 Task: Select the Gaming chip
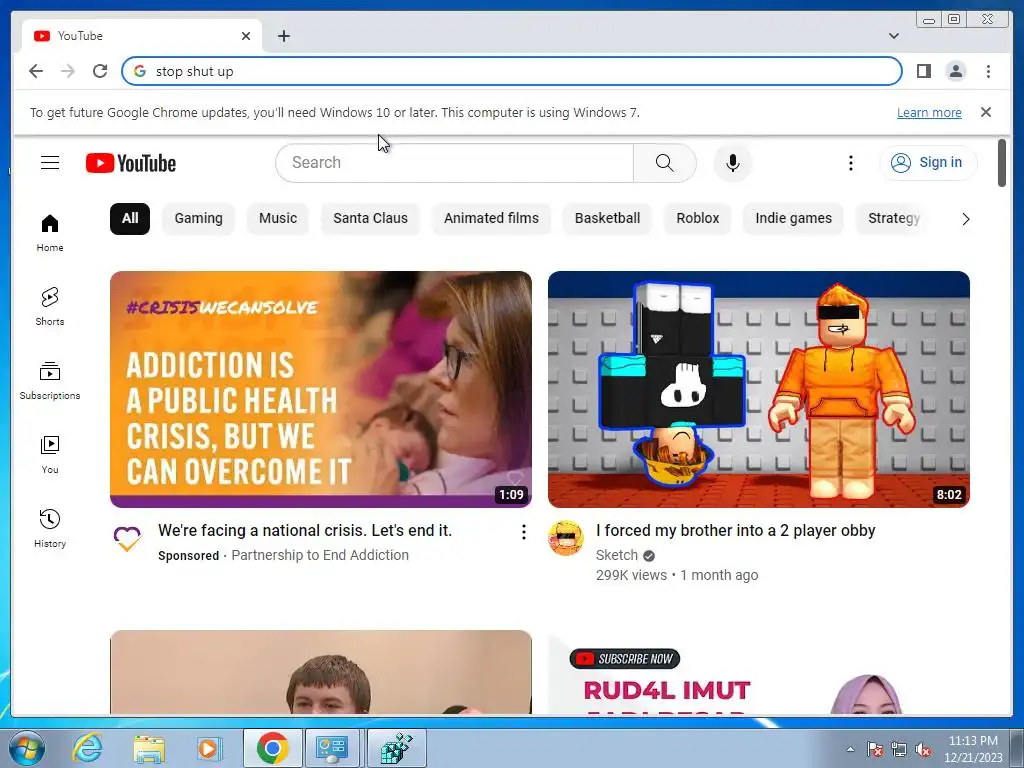[x=199, y=218]
